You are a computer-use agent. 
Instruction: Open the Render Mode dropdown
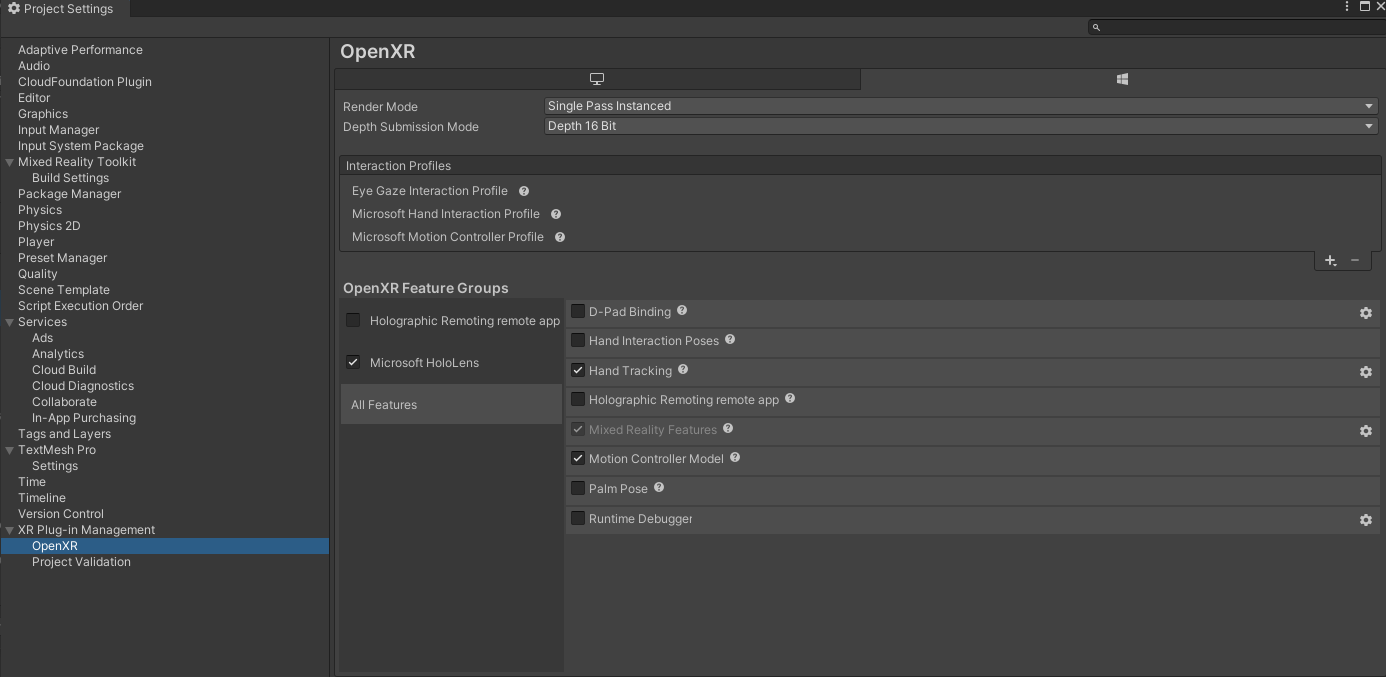958,105
